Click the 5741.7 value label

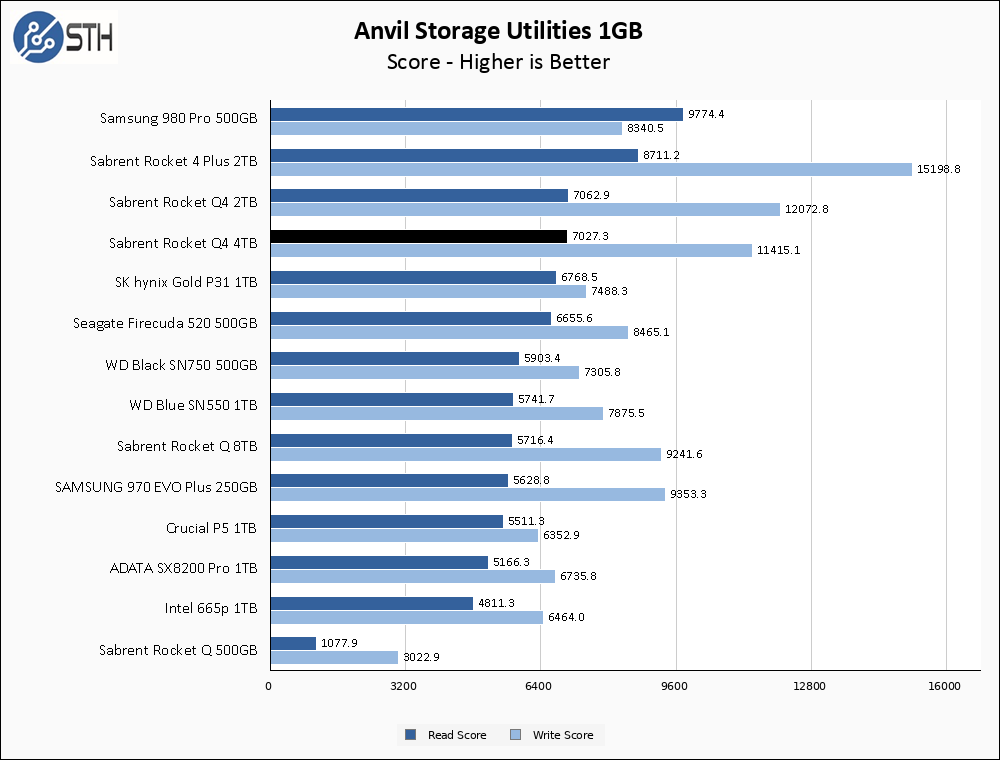pos(536,399)
